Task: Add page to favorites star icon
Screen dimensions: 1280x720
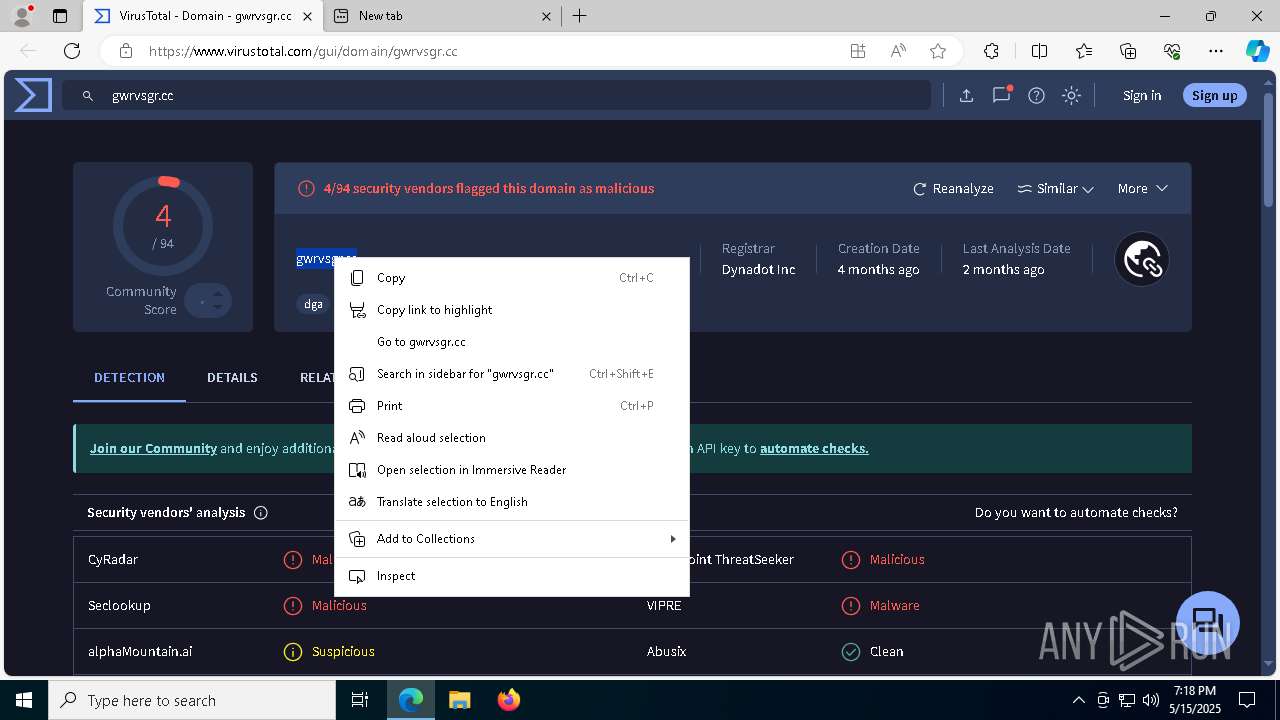Action: pos(938,51)
